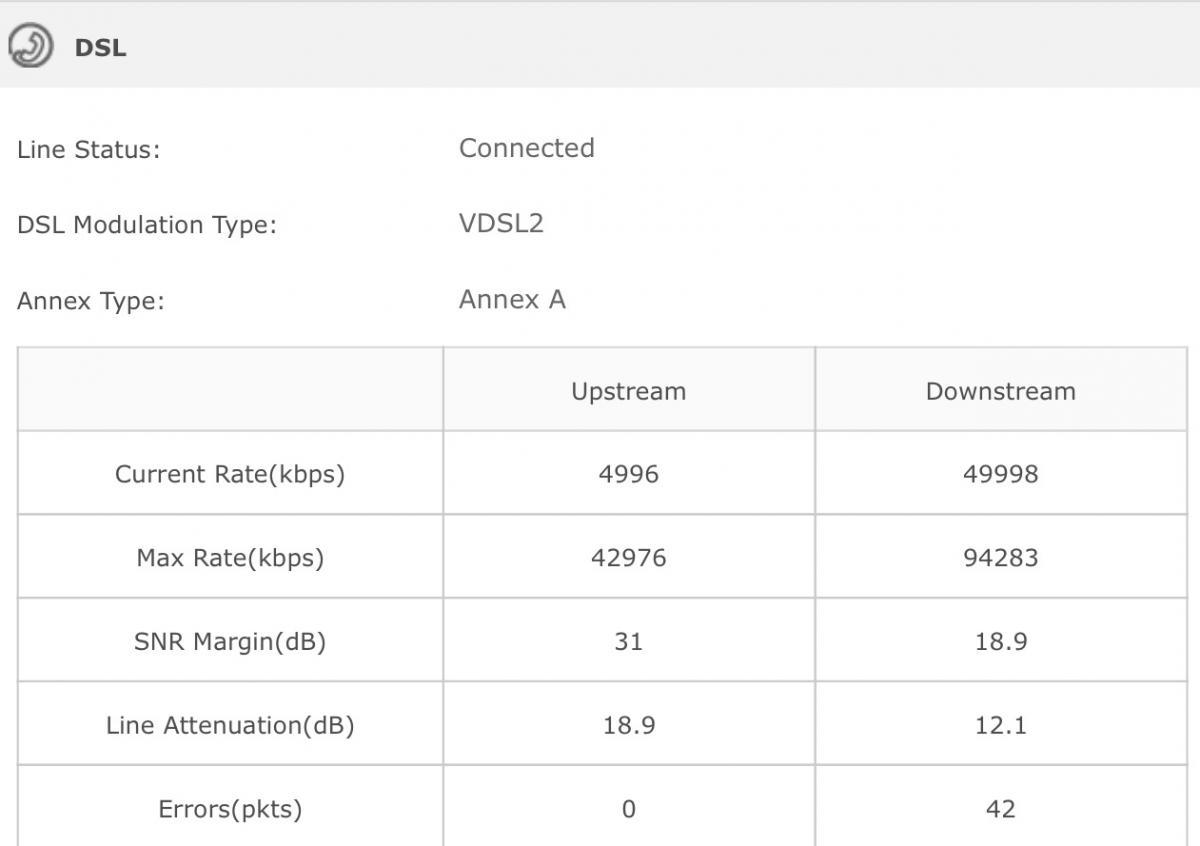The width and height of the screenshot is (1200, 846).
Task: Click downstream errors value 42
Action: (1000, 809)
